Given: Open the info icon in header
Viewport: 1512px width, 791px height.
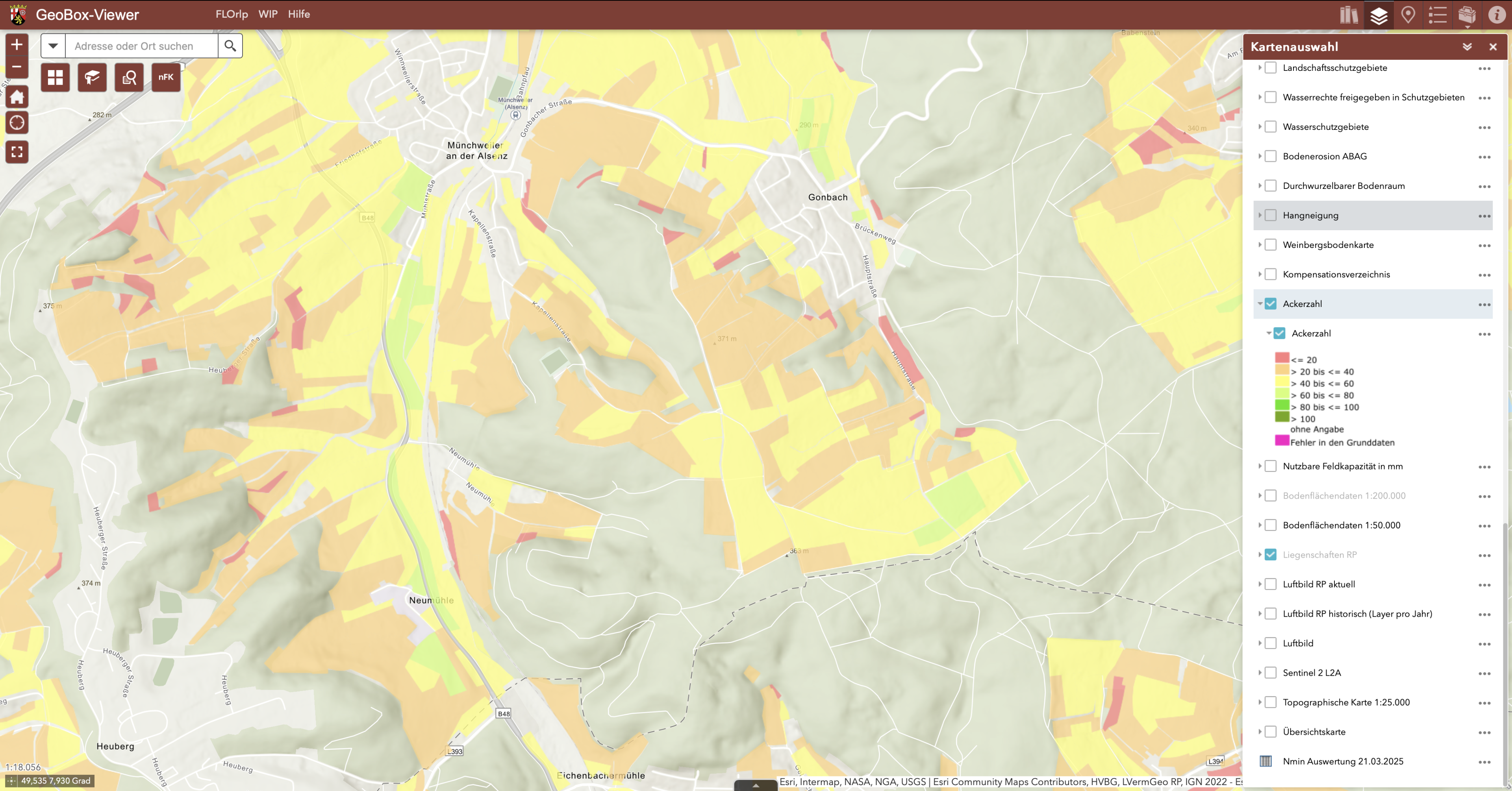Looking at the screenshot, I should [x=1497, y=15].
